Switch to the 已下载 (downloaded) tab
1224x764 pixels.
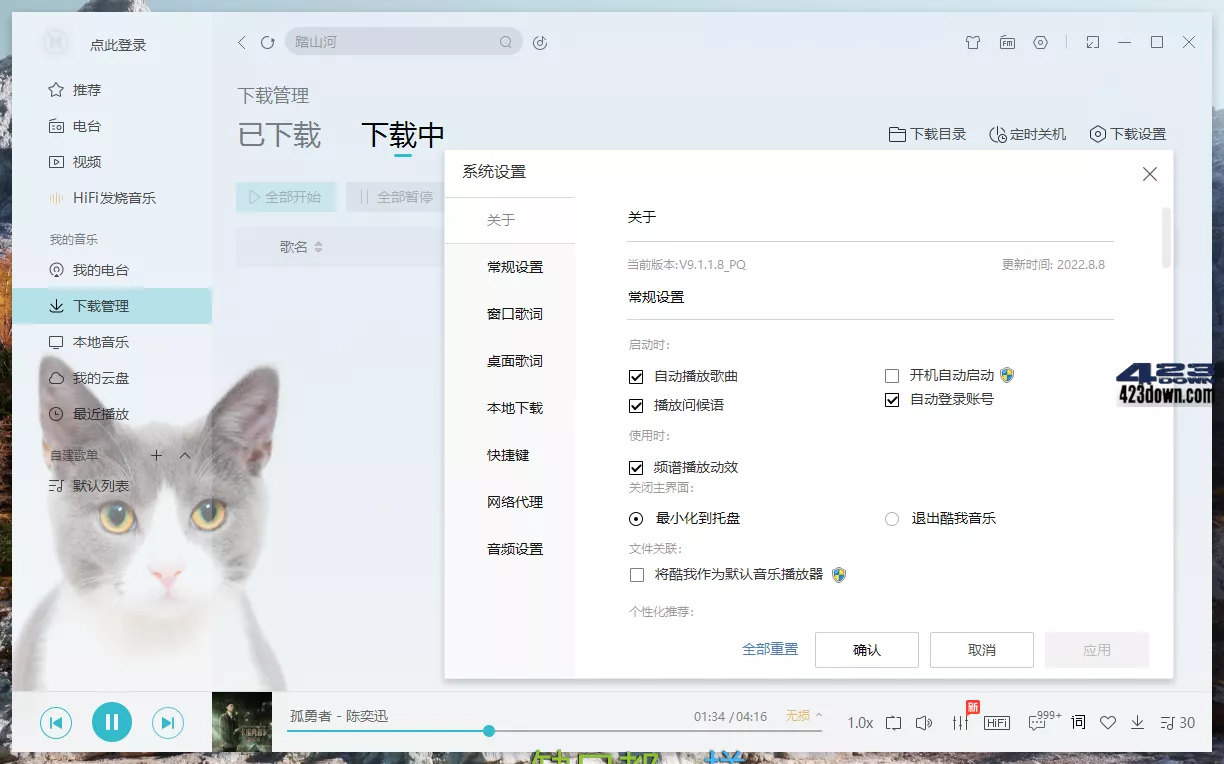278,138
